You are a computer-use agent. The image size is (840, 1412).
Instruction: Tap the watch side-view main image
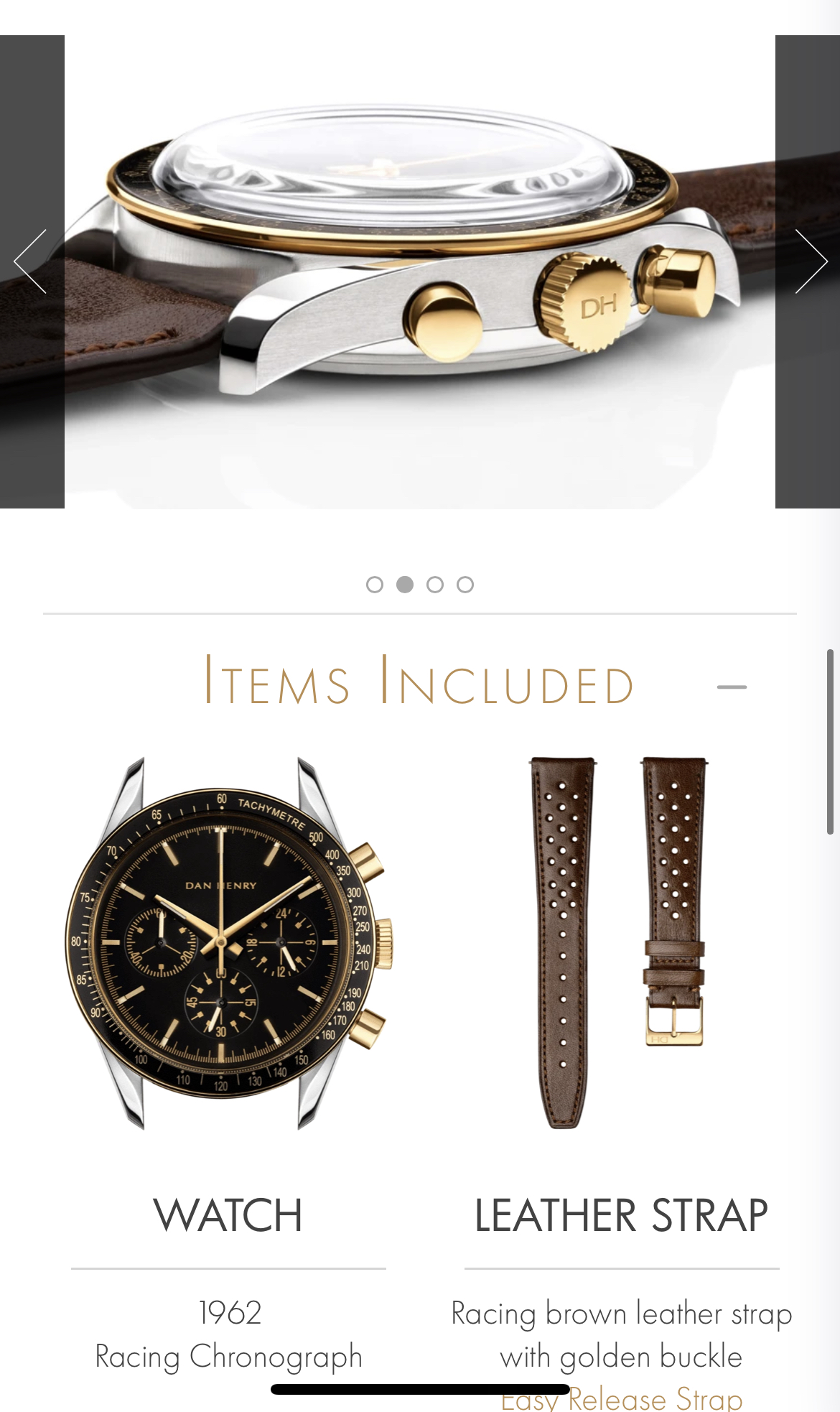(420, 271)
